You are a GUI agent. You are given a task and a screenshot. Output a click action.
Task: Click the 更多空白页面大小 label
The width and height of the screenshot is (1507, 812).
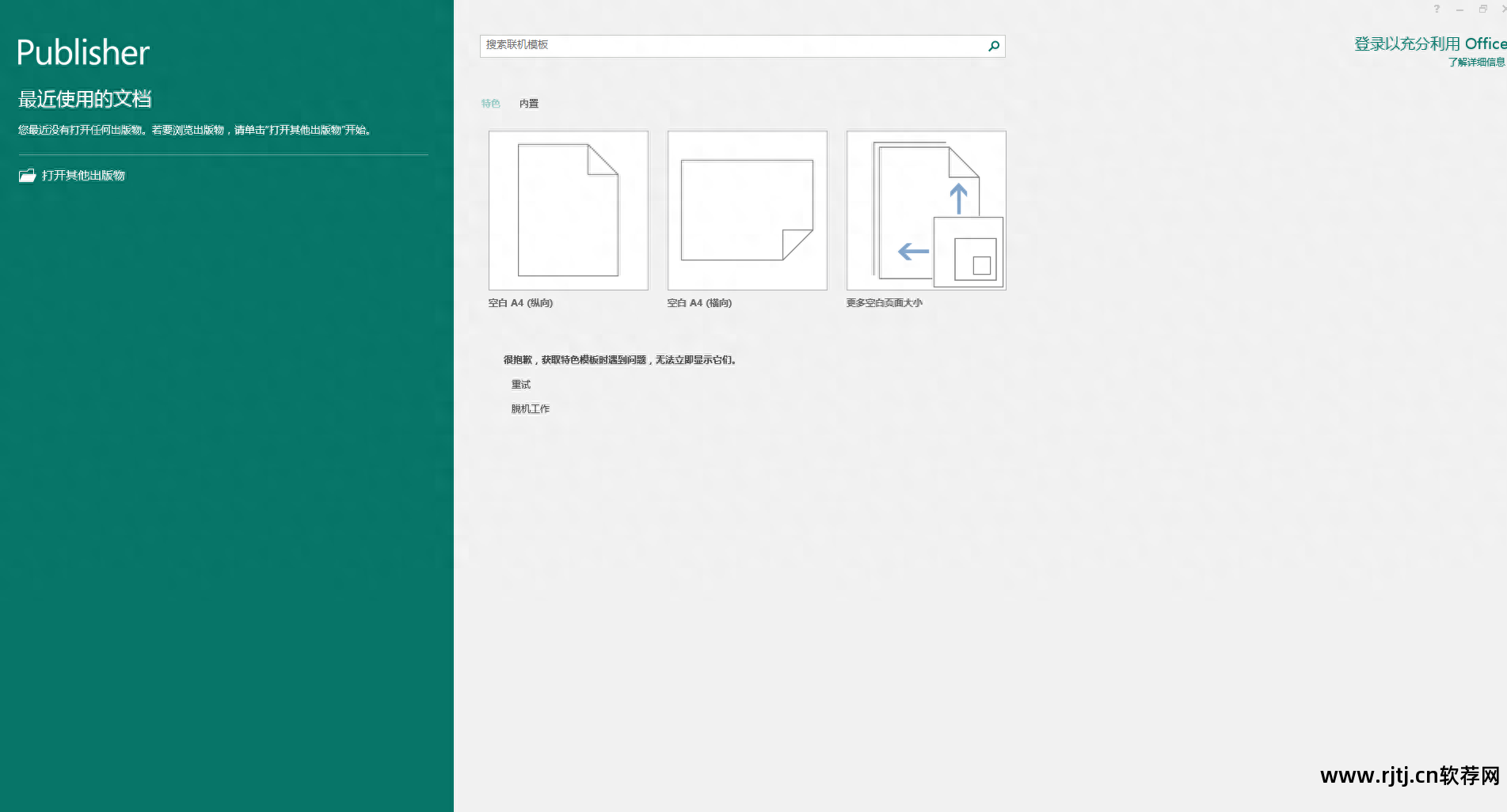point(884,303)
